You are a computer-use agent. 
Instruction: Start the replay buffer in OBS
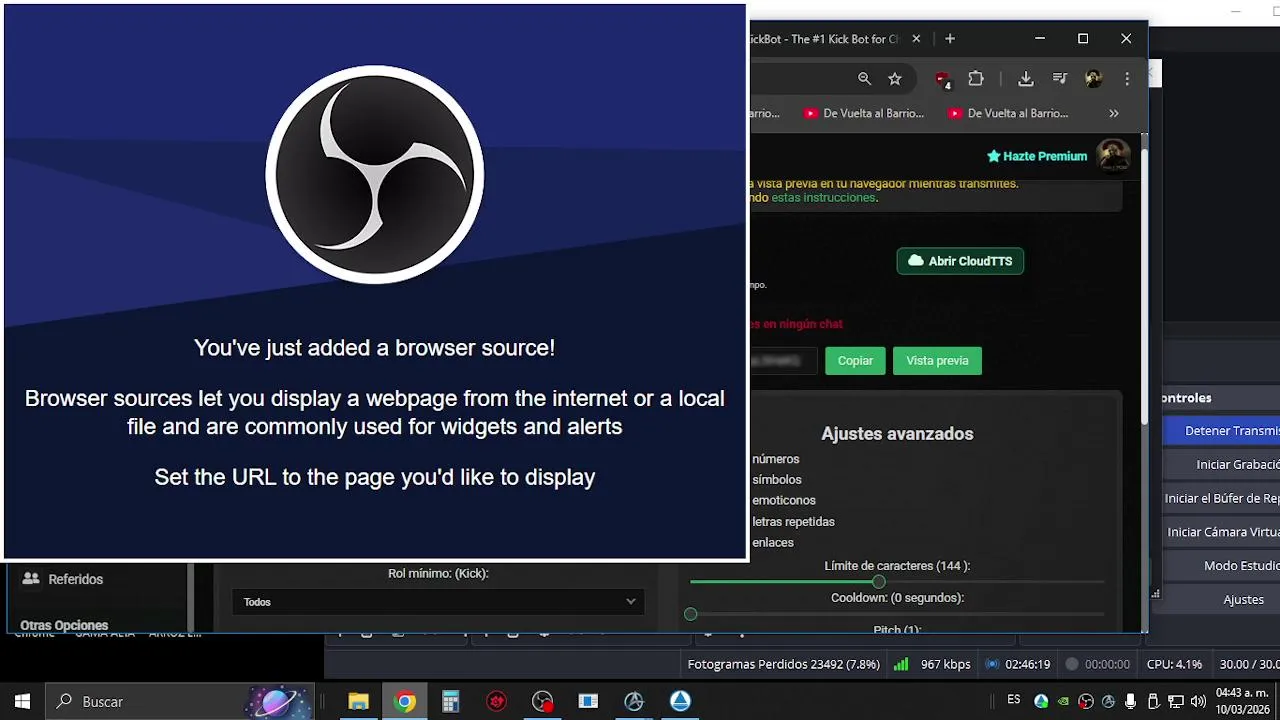1222,498
